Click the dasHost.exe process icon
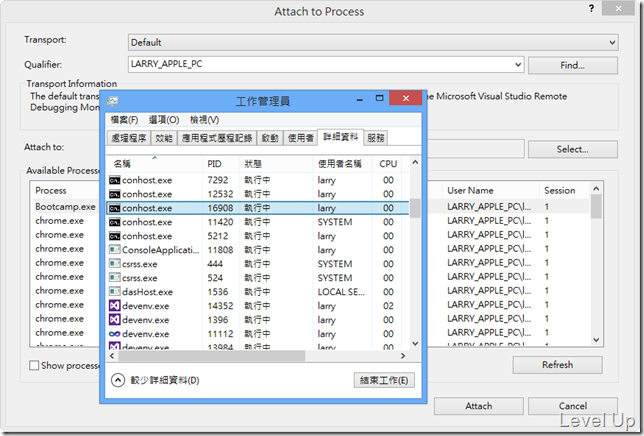Screen dimensions: 644x436 pyautogui.click(x=115, y=291)
